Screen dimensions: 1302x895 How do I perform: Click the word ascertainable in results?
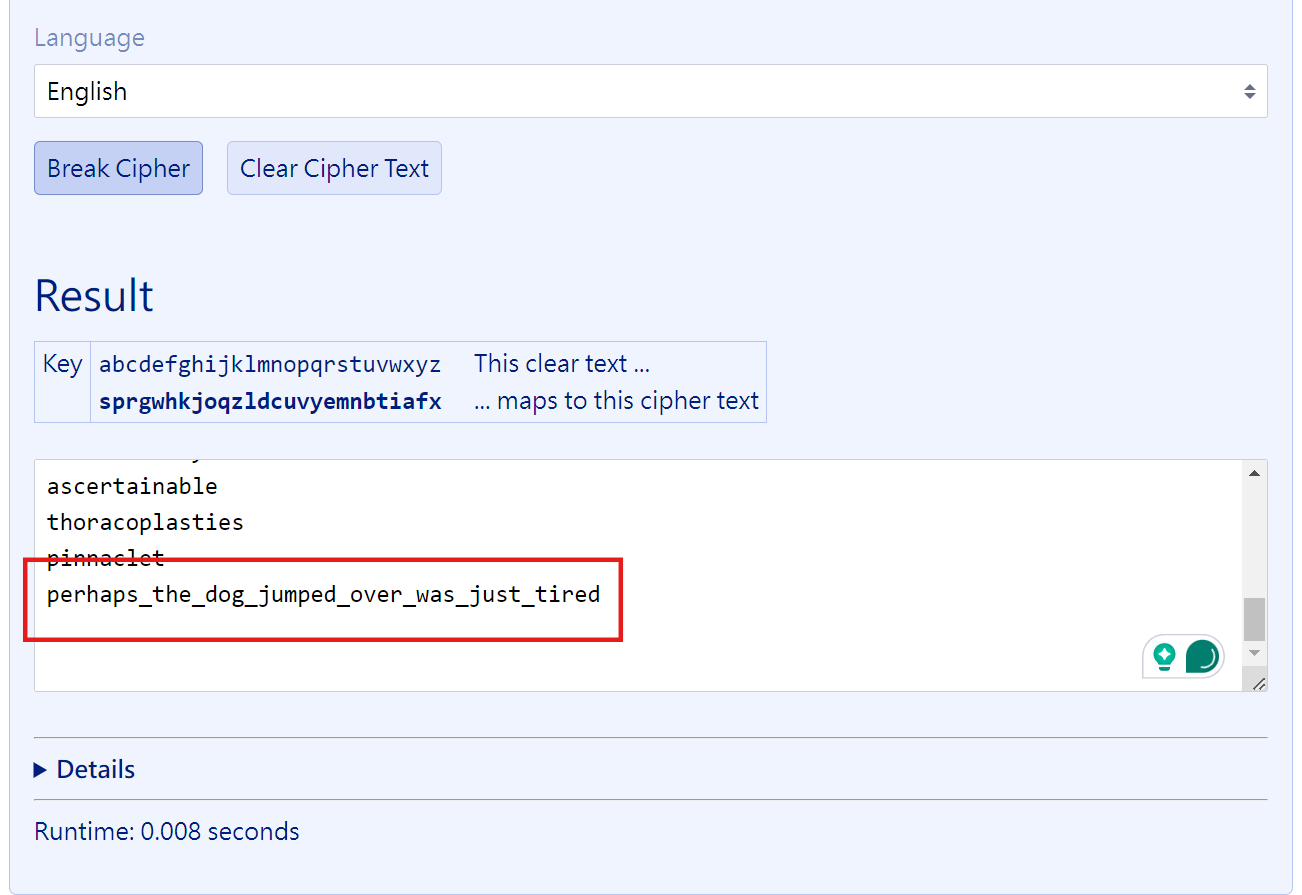pyautogui.click(x=132, y=486)
